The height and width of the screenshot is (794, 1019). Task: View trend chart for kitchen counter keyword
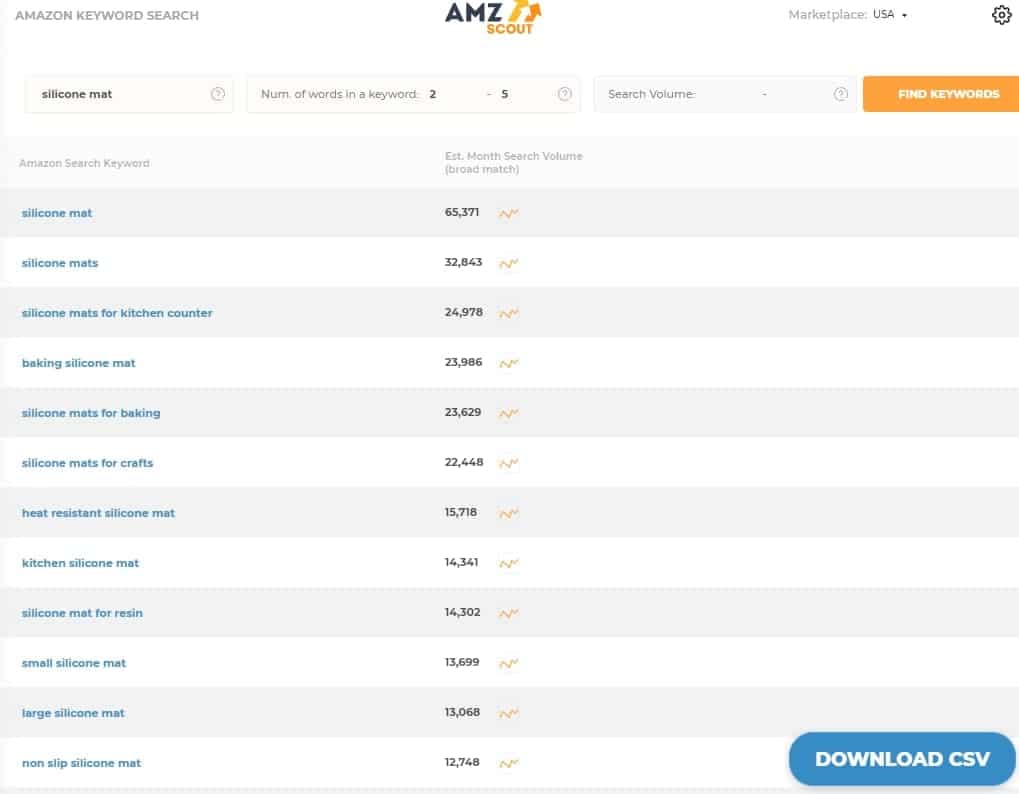click(508, 313)
